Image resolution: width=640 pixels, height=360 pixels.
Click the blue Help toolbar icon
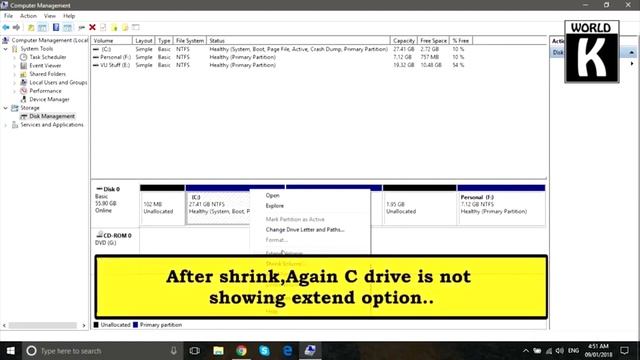(x=56, y=27)
